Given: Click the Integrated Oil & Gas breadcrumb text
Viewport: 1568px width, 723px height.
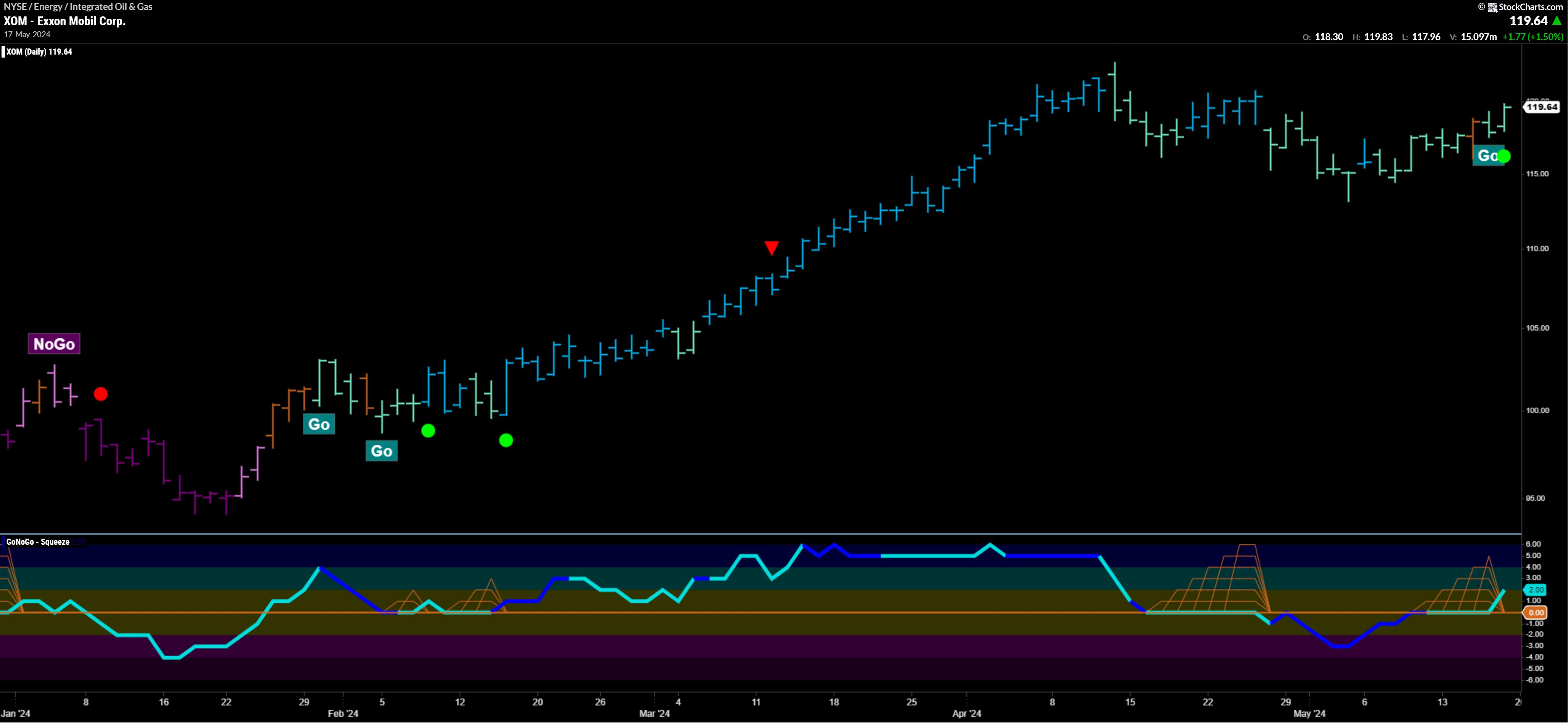Looking at the screenshot, I should click(111, 7).
